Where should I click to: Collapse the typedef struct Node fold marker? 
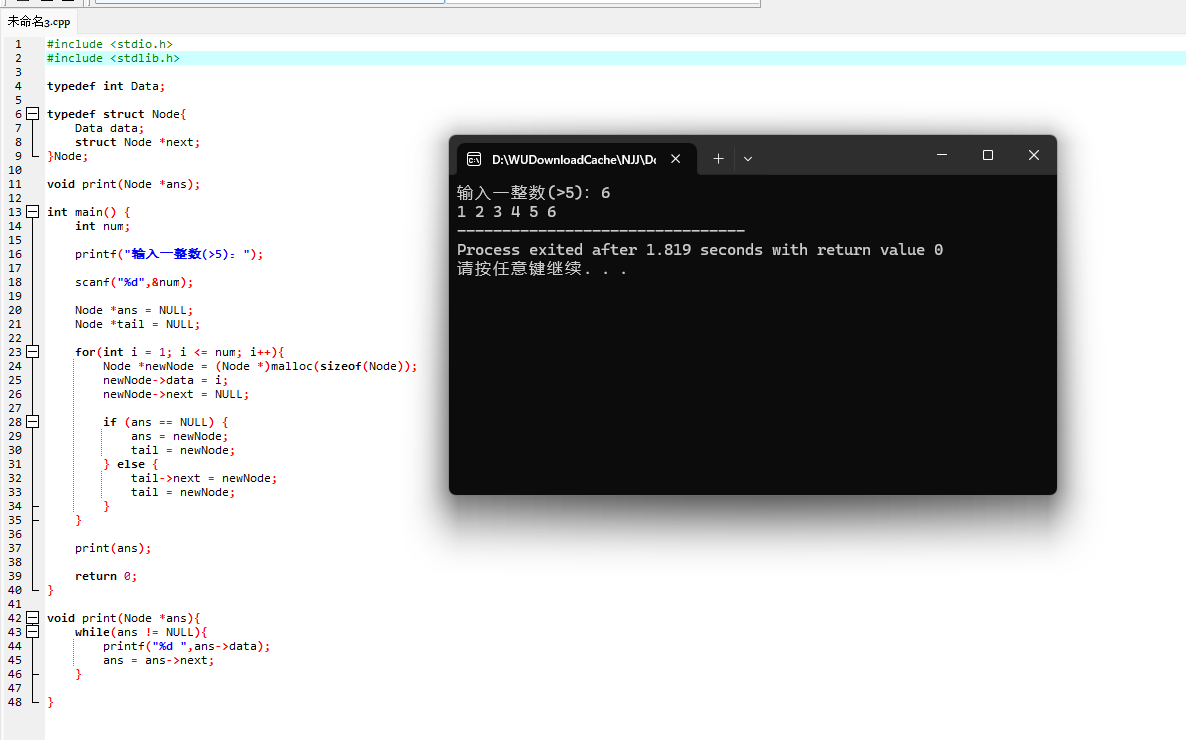[x=33, y=113]
